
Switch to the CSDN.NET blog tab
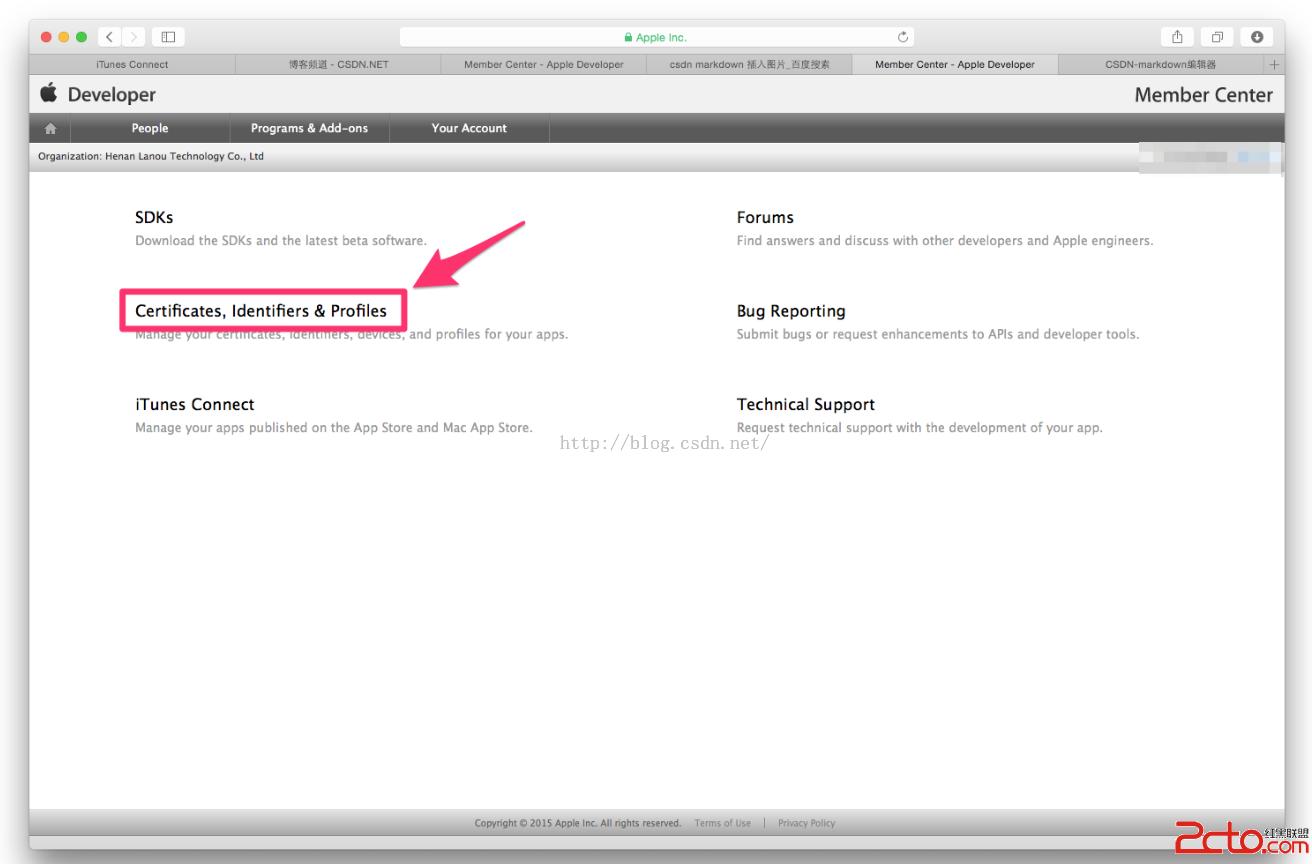(x=338, y=64)
